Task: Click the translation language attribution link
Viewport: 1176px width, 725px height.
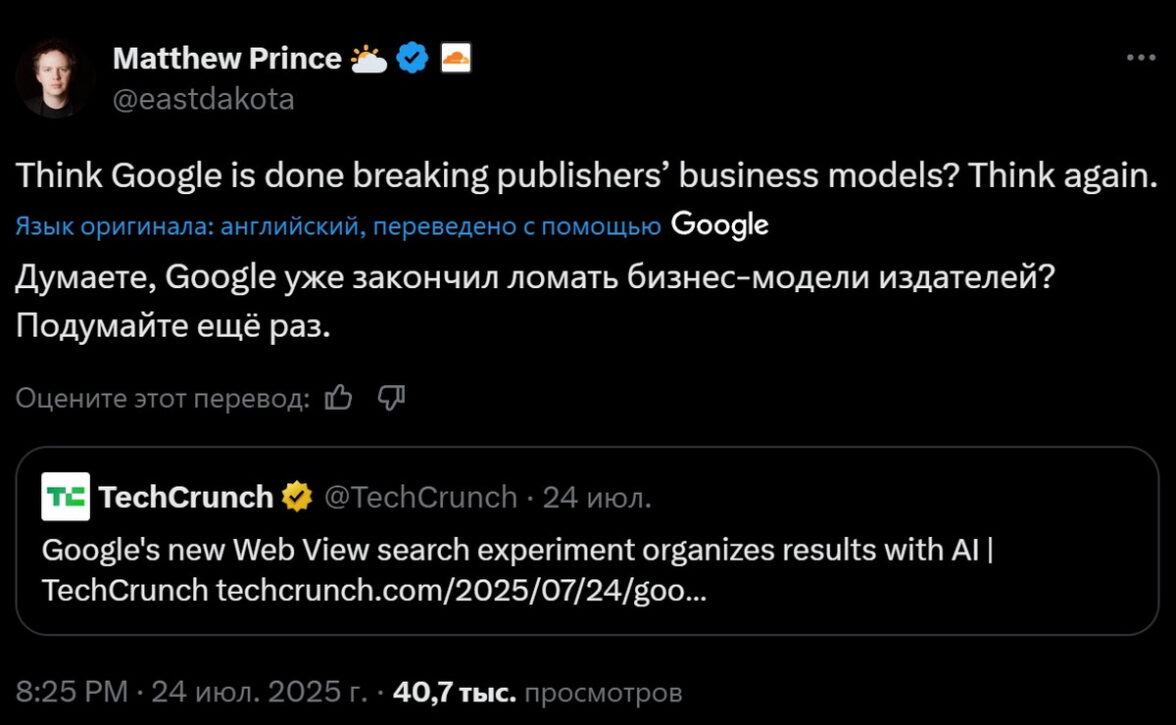Action: click(x=338, y=227)
